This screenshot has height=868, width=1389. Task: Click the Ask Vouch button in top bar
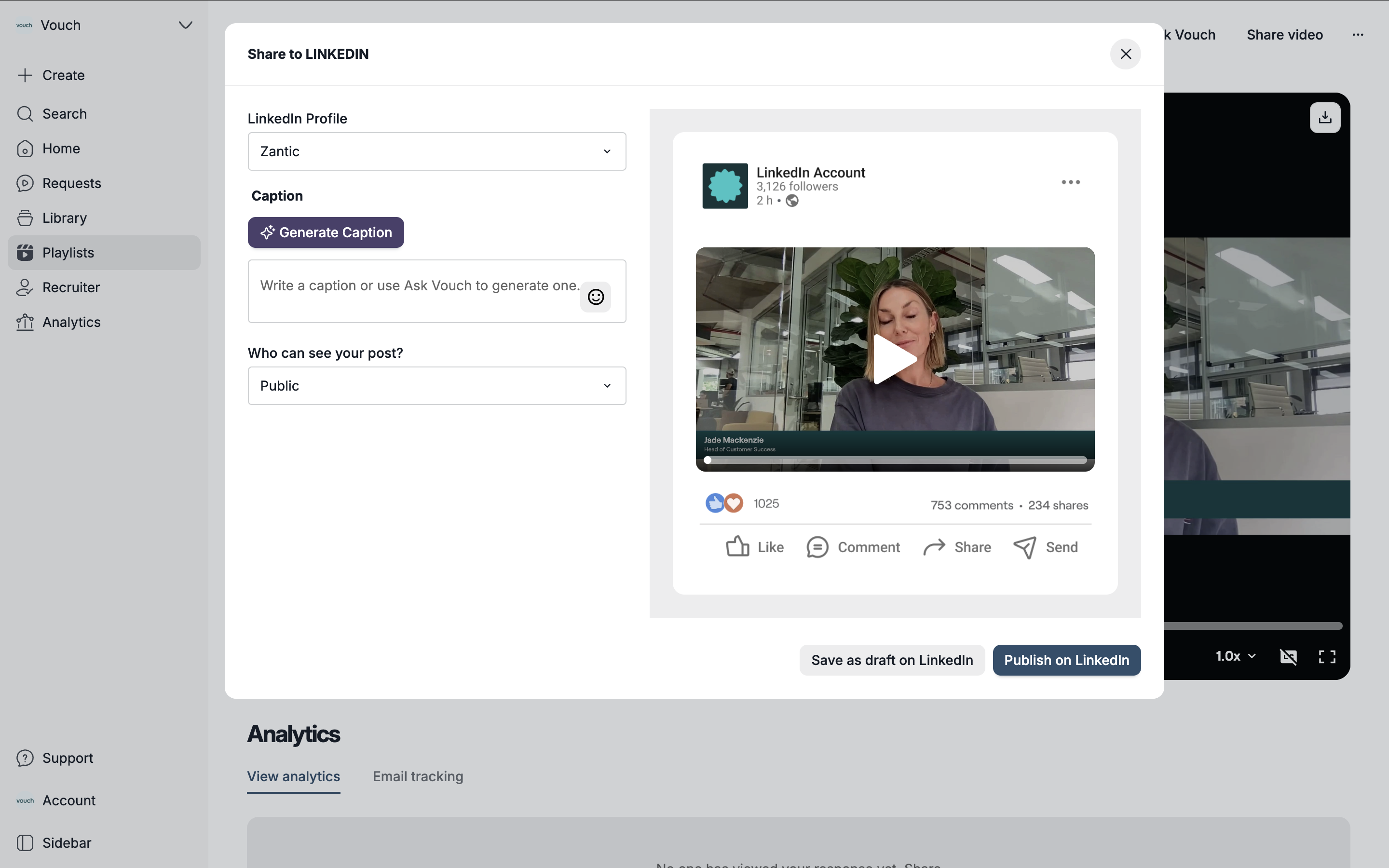coord(1189,35)
